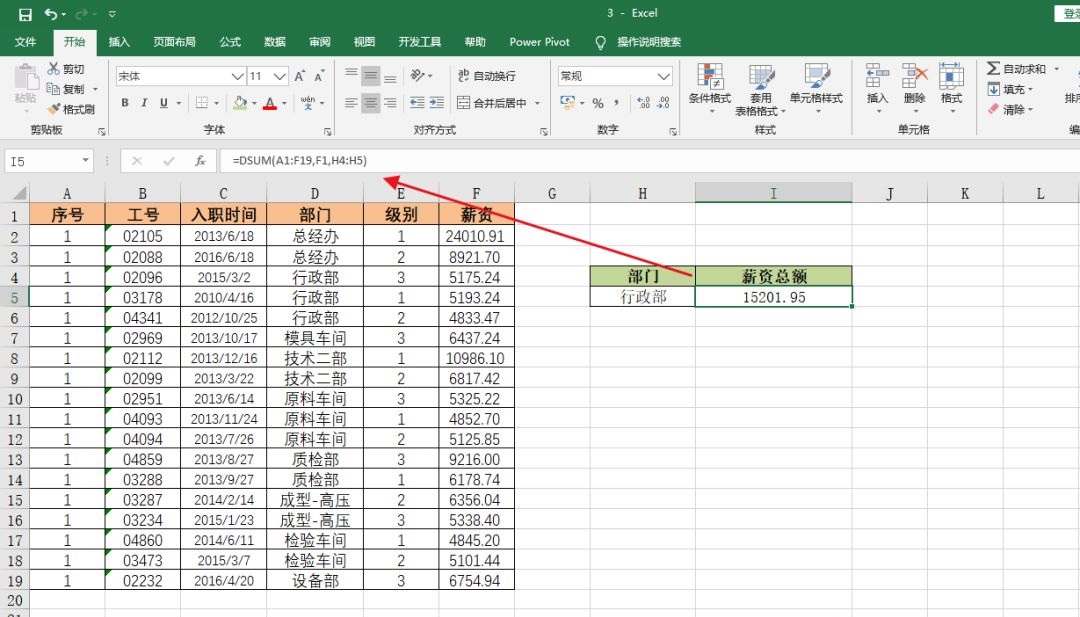Align text to vertical middle
This screenshot has width=1080, height=617.
pyautogui.click(x=371, y=75)
